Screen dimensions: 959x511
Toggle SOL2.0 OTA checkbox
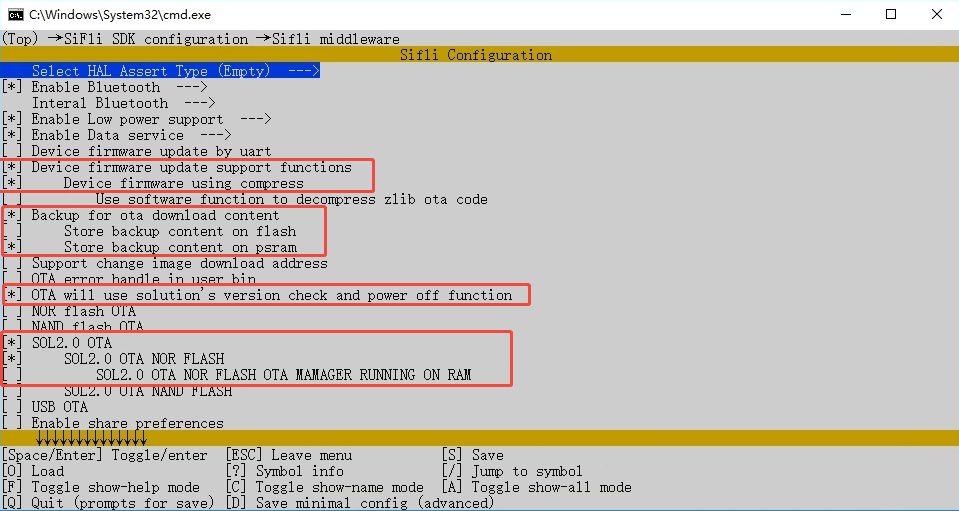click(x=12, y=343)
